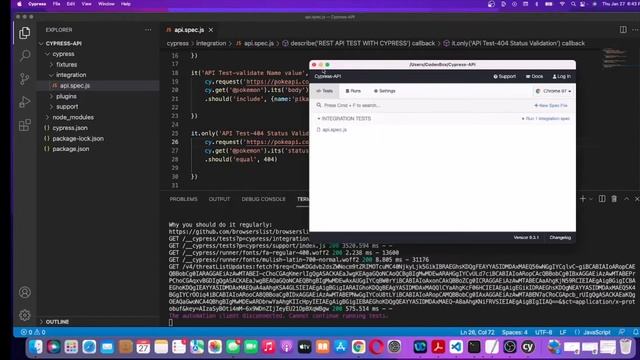640x360 pixels.
Task: Collapse the integration folder
Action: (x=51, y=75)
